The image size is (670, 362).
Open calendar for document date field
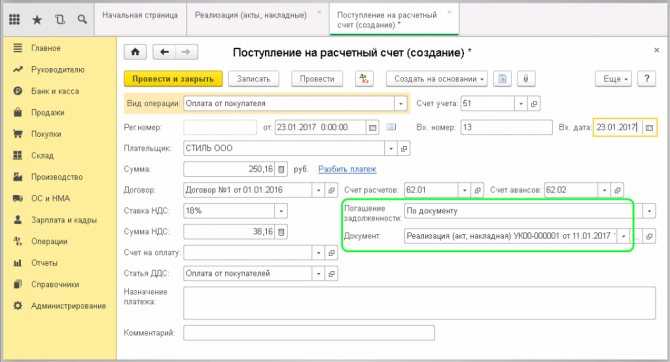pos(373,127)
